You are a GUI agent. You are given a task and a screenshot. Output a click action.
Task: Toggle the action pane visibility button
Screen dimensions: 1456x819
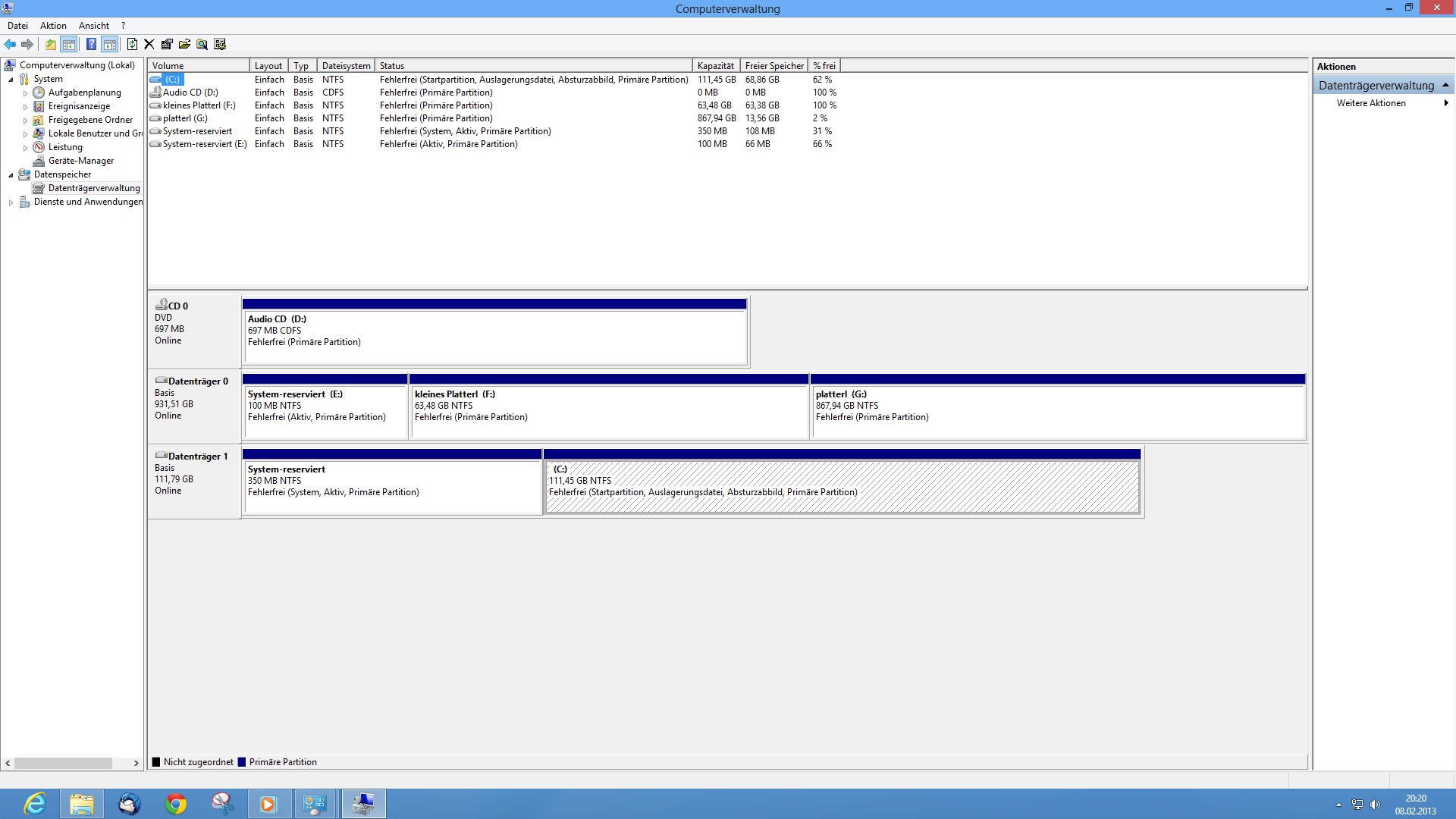tap(110, 44)
